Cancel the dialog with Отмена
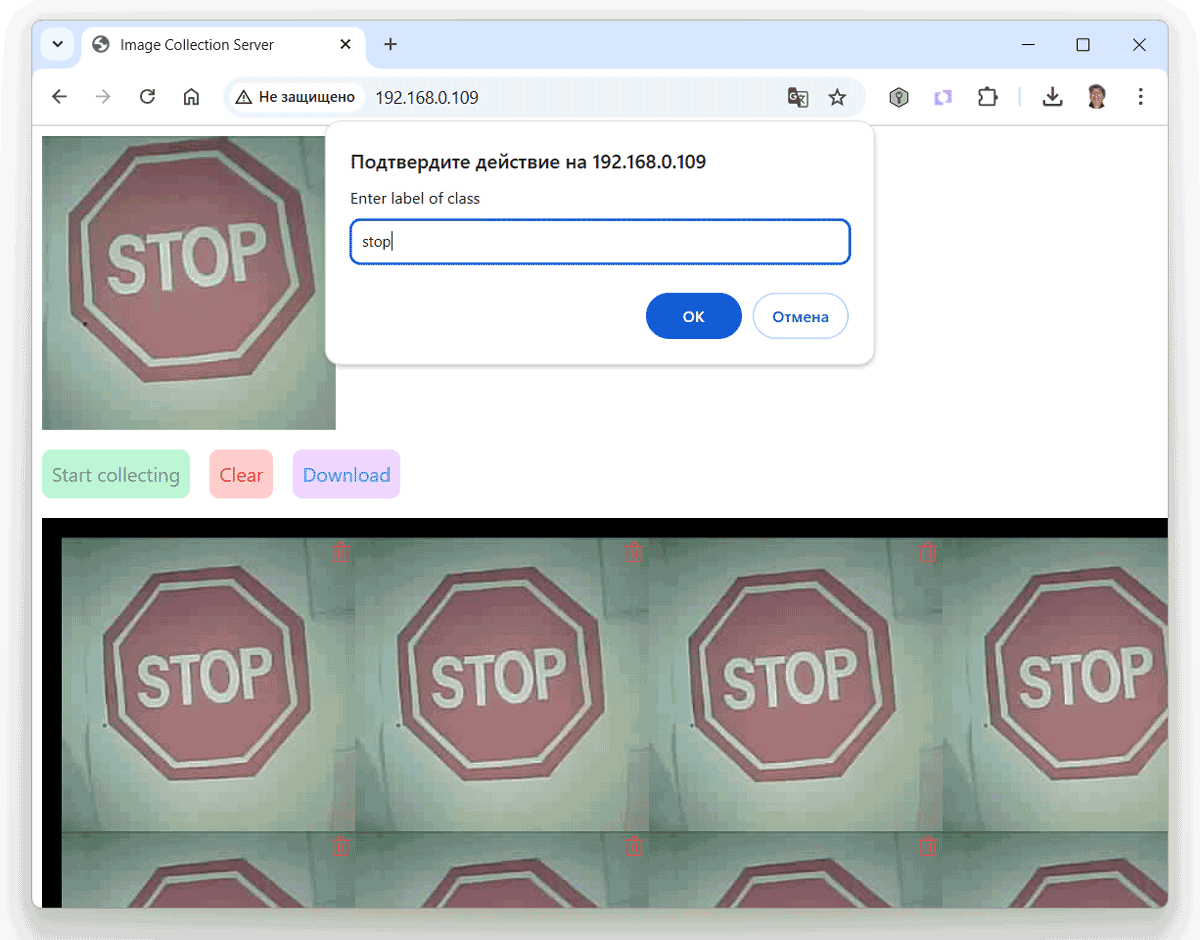 (800, 316)
